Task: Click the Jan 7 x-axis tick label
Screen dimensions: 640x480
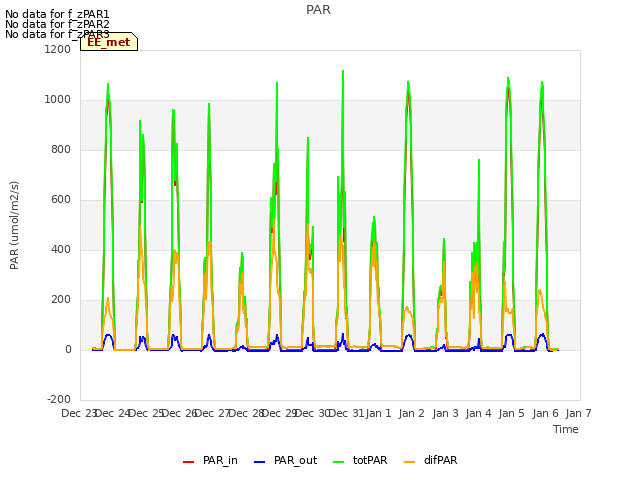Action: (578, 413)
